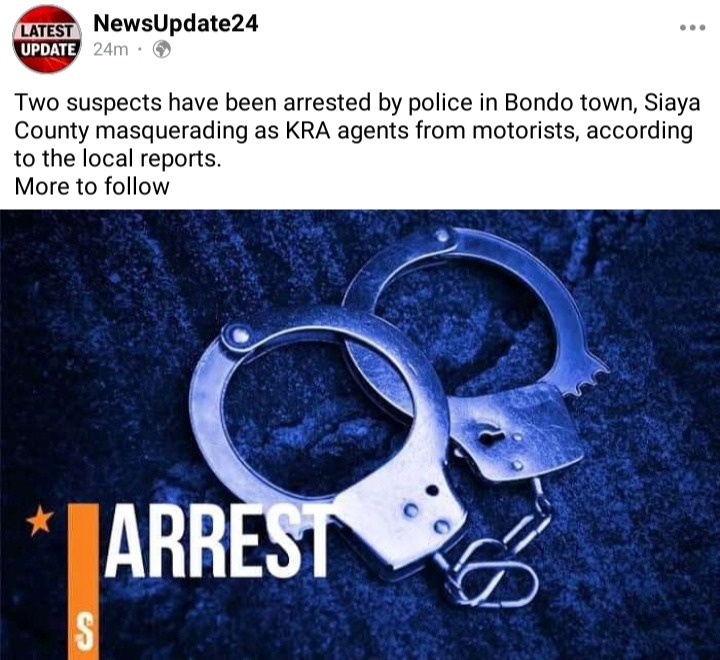Click the left handcuff ring

click(317, 413)
